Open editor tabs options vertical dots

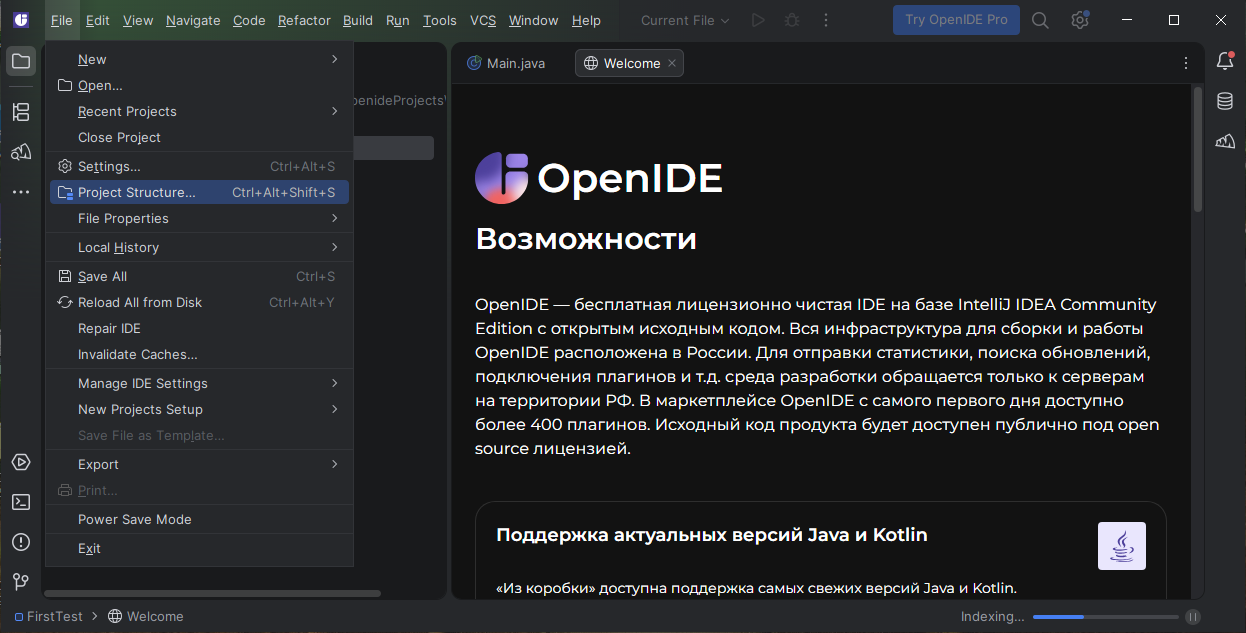1186,63
